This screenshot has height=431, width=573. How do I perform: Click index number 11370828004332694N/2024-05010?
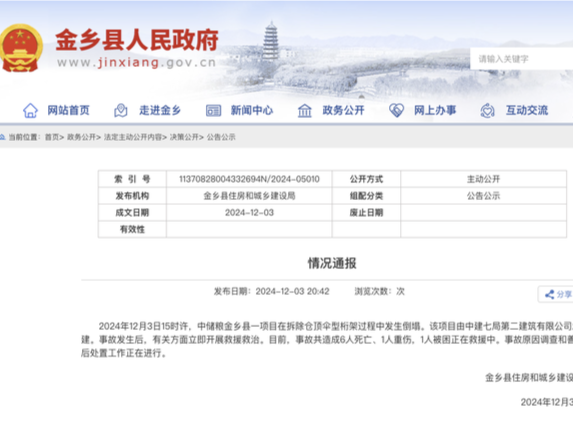pyautogui.click(x=249, y=179)
